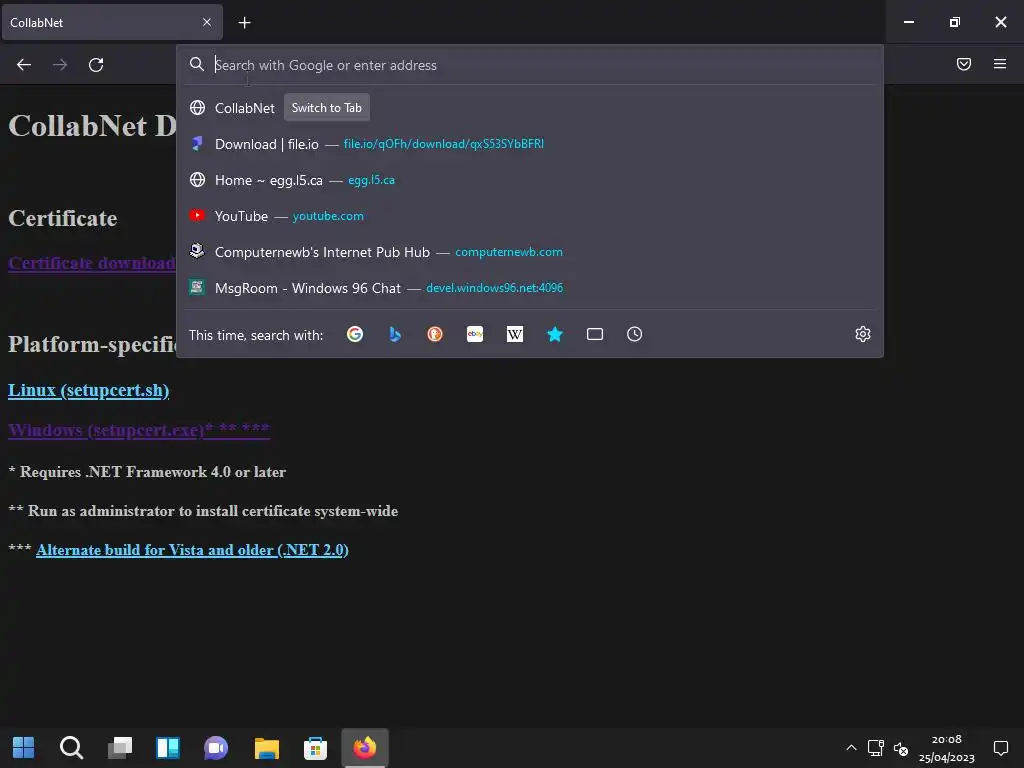Search this time with Wikipedia
Viewport: 1024px width, 768px height.
pyautogui.click(x=515, y=334)
